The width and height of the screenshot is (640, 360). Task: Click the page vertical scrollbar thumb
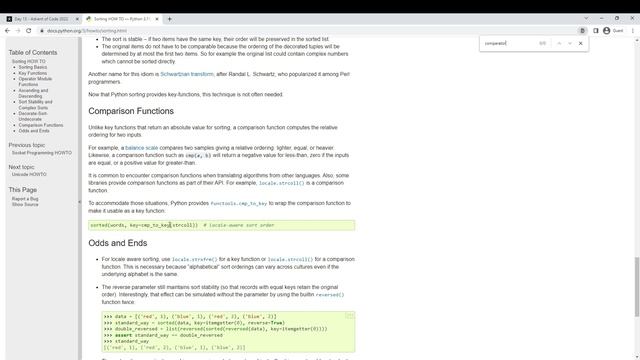[x=636, y=287]
